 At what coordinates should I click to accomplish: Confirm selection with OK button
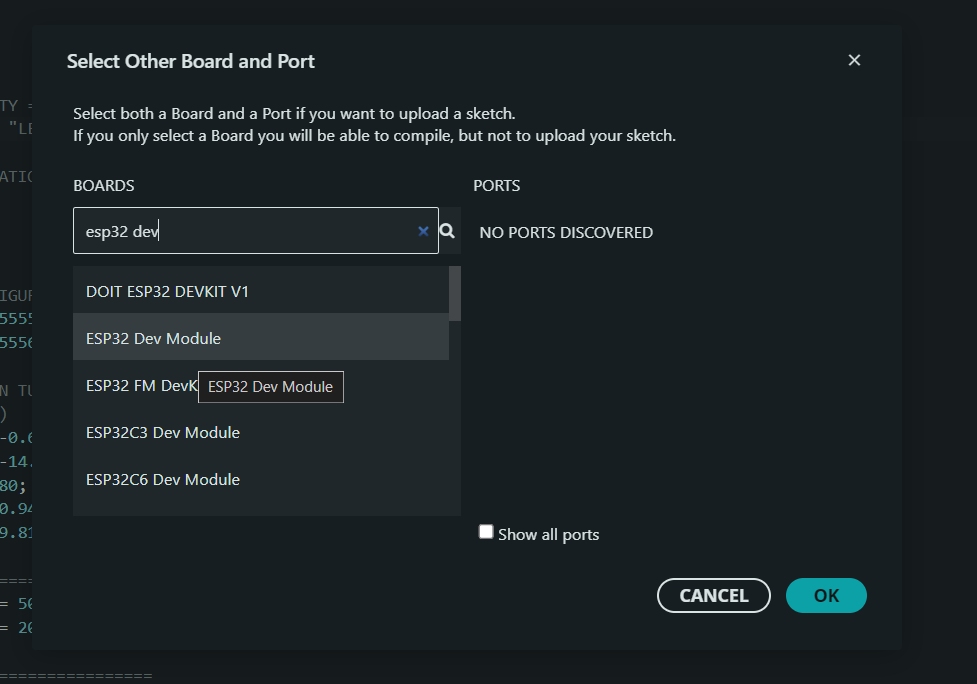[x=826, y=596]
